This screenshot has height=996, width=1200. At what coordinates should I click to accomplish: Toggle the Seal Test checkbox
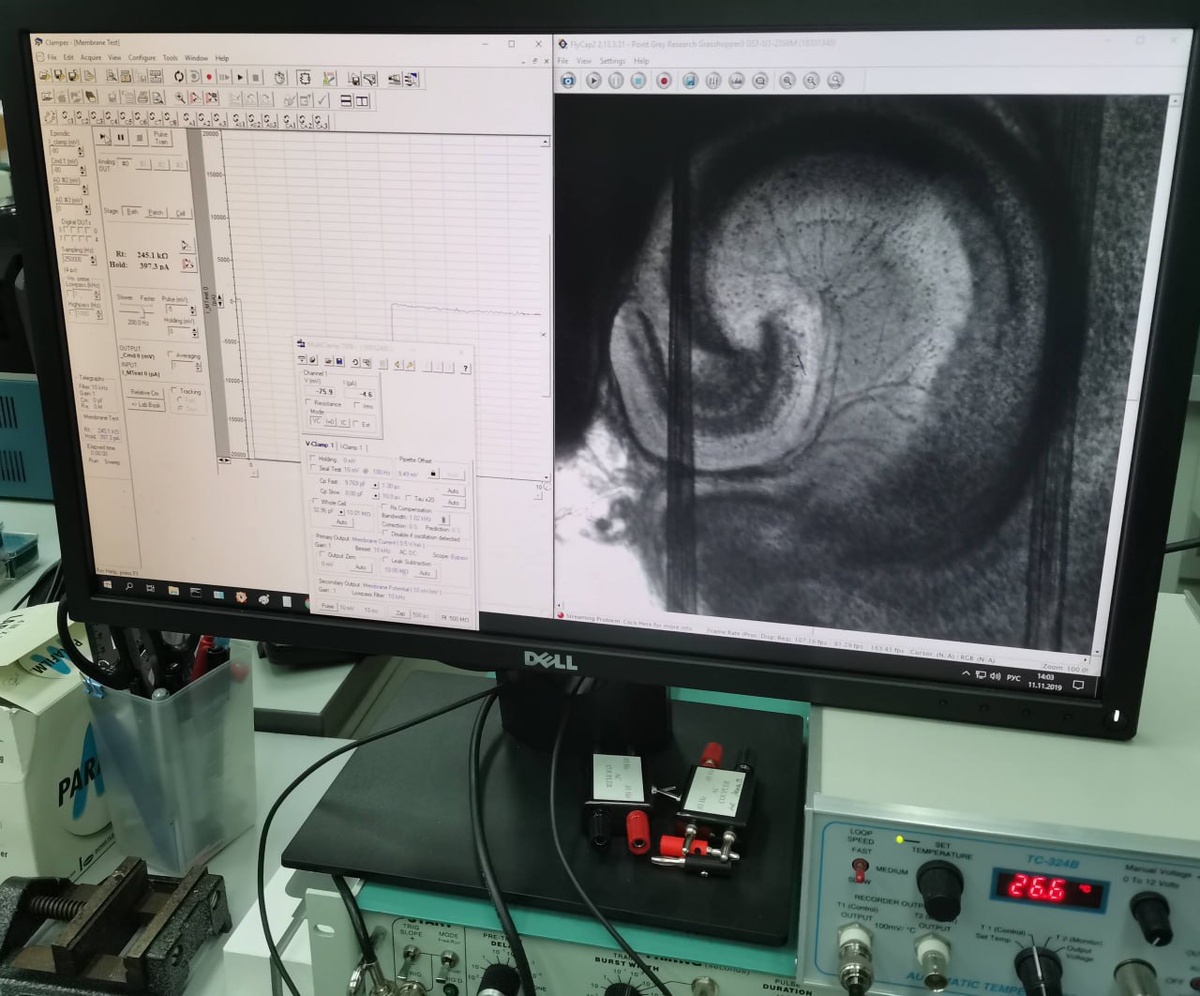point(312,468)
